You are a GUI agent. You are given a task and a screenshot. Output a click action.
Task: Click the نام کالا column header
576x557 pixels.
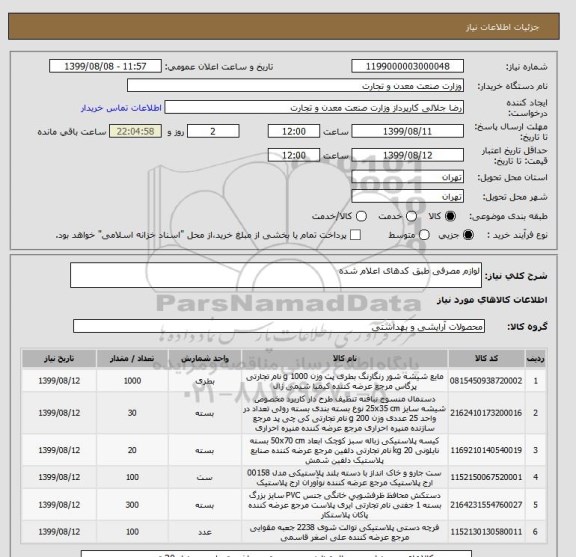pyautogui.click(x=345, y=359)
